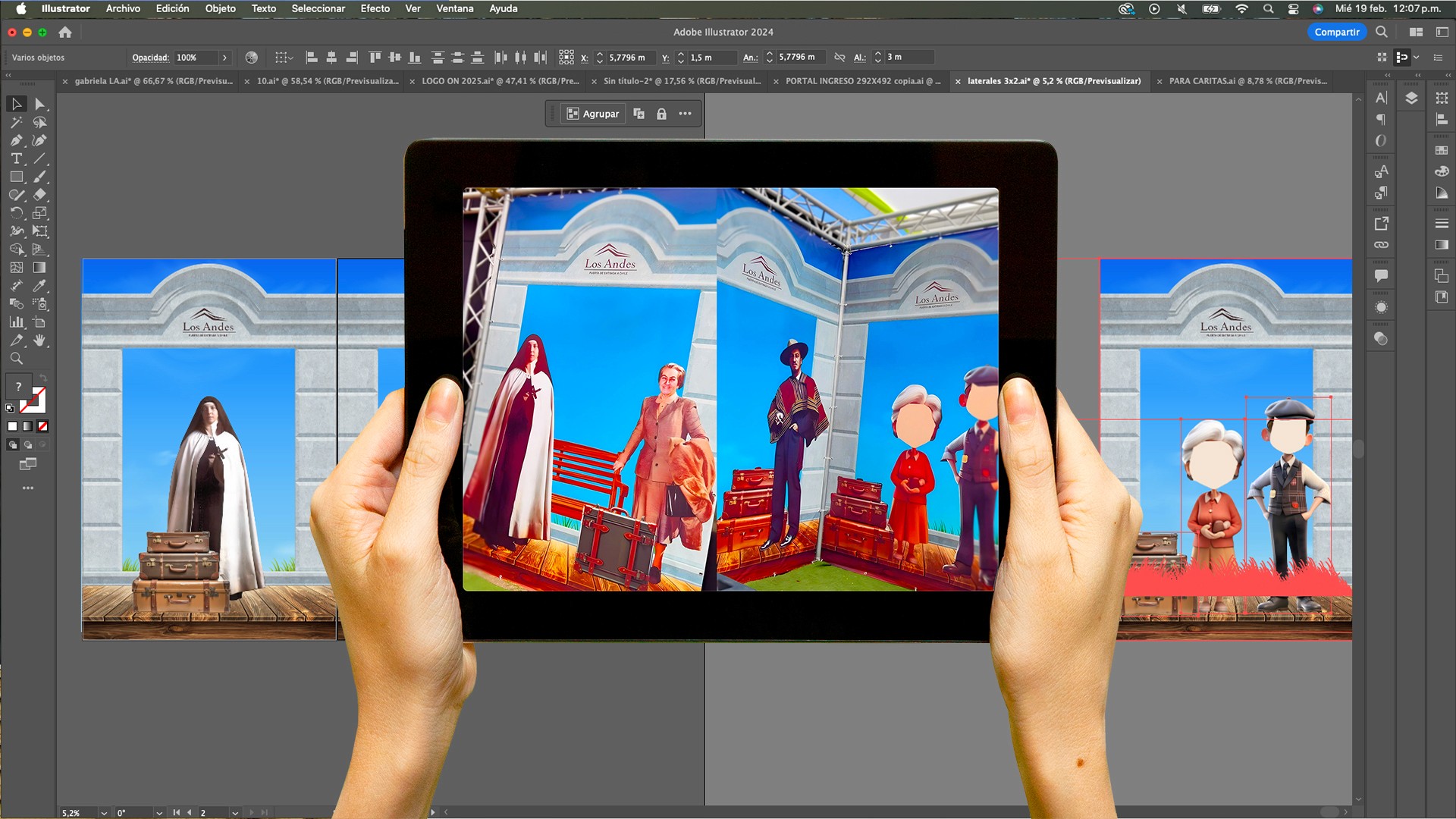Click horizontal align left icon
The image size is (1456, 819).
click(311, 57)
